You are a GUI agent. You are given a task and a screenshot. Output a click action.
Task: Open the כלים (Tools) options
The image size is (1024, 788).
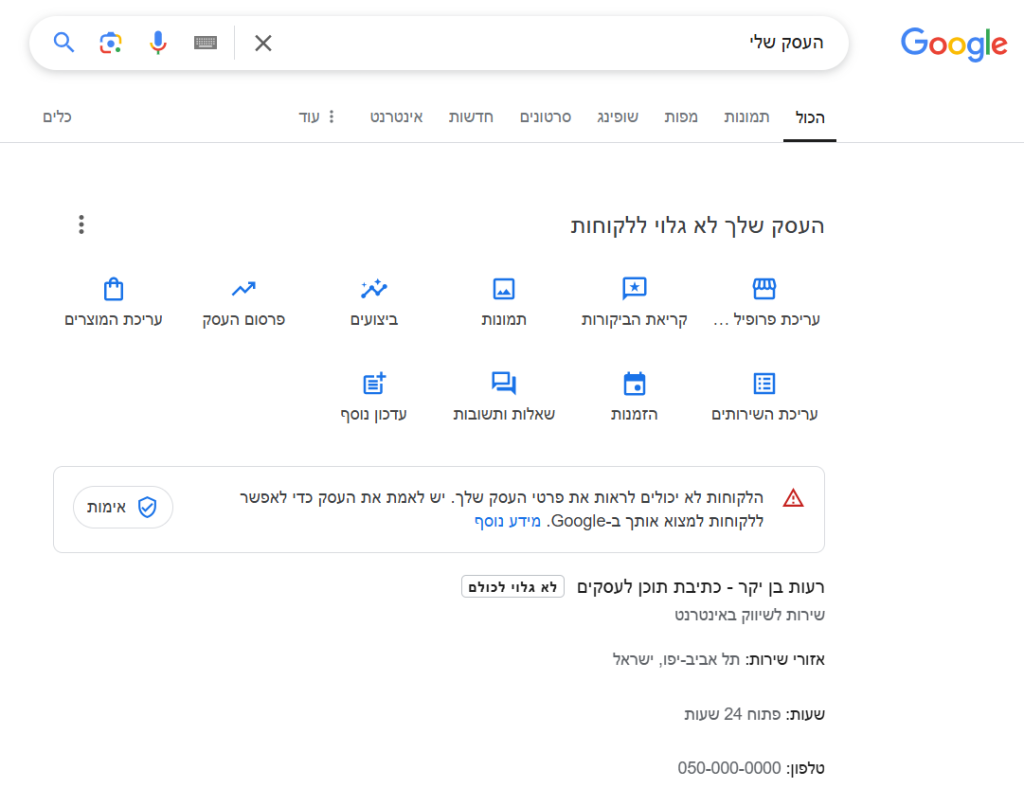[x=57, y=117]
